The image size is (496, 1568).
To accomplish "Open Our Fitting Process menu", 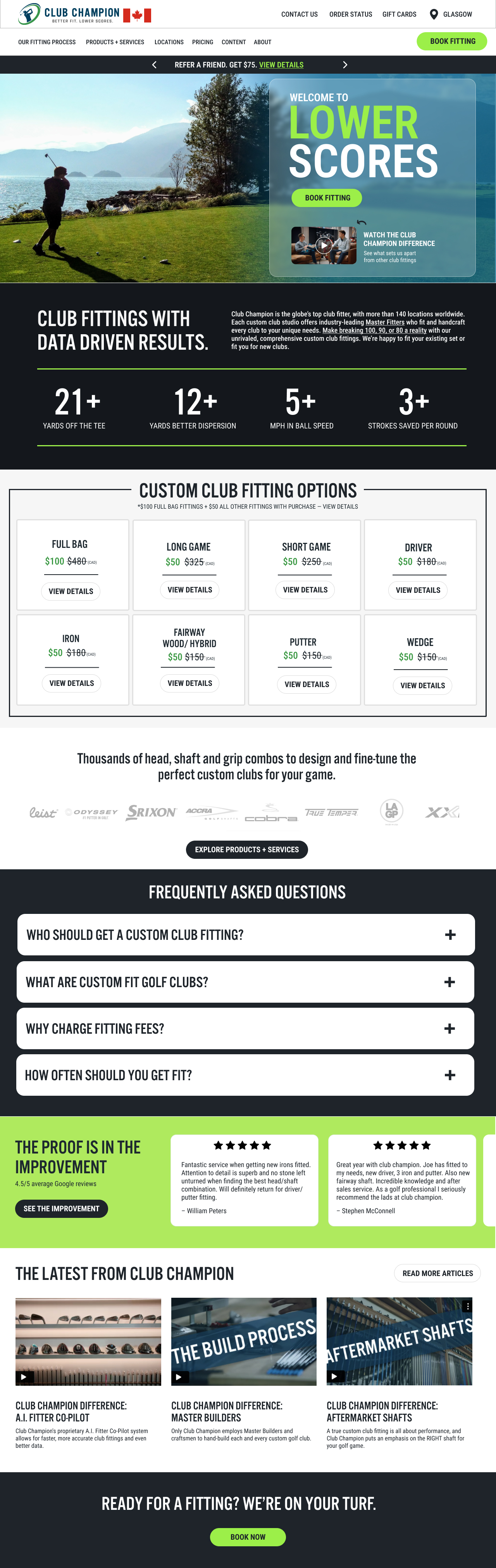I will [47, 42].
